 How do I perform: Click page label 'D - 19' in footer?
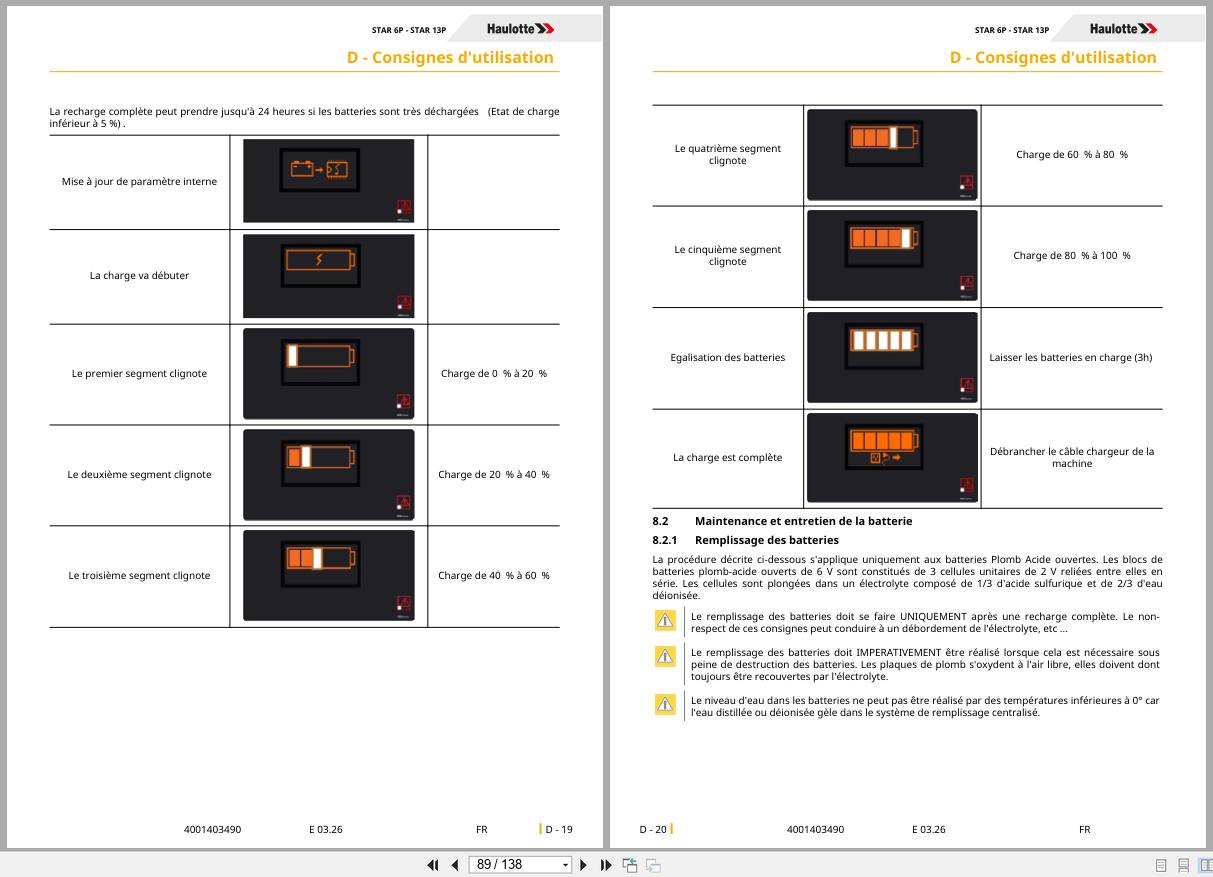click(x=559, y=829)
